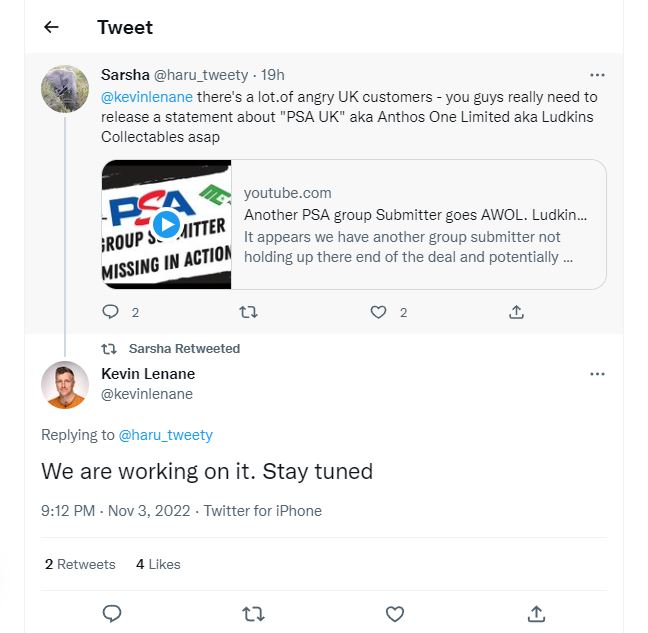Image resolution: width=648 pixels, height=633 pixels.
Task: Retweet Kevin Lenane's reply using the bottom retweet icon
Action: pyautogui.click(x=253, y=614)
